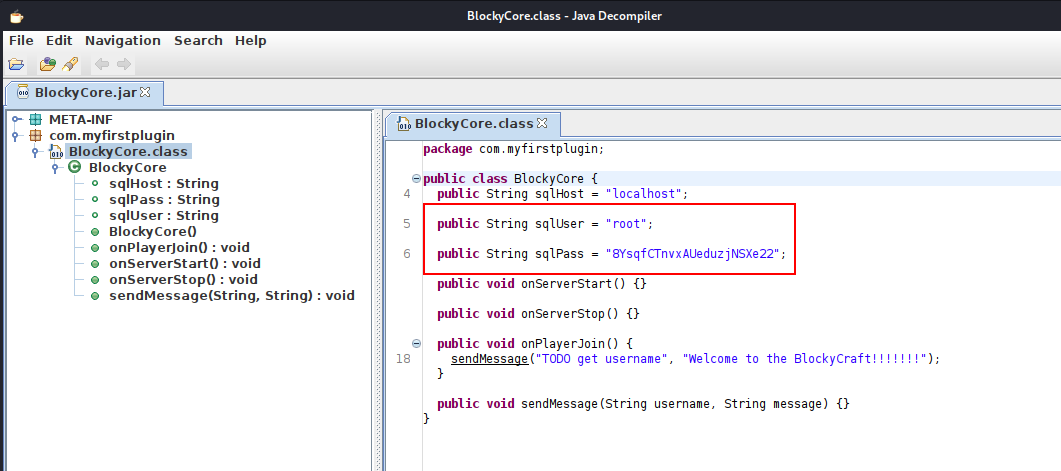Open the Navigation menu
Viewport: 1061px width, 471px height.
(x=122, y=40)
